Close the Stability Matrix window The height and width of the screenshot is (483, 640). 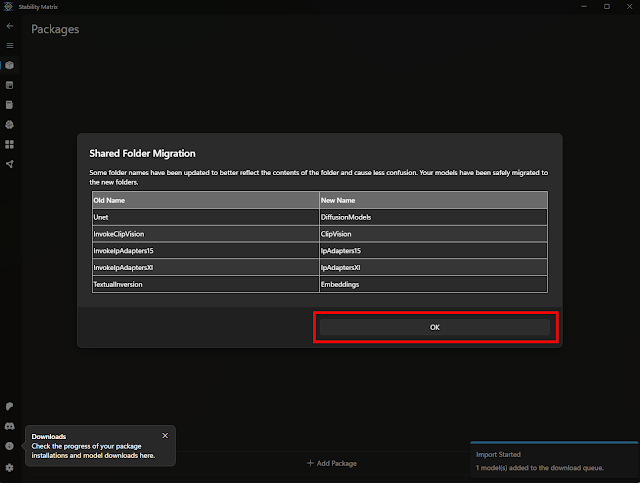[x=629, y=7]
